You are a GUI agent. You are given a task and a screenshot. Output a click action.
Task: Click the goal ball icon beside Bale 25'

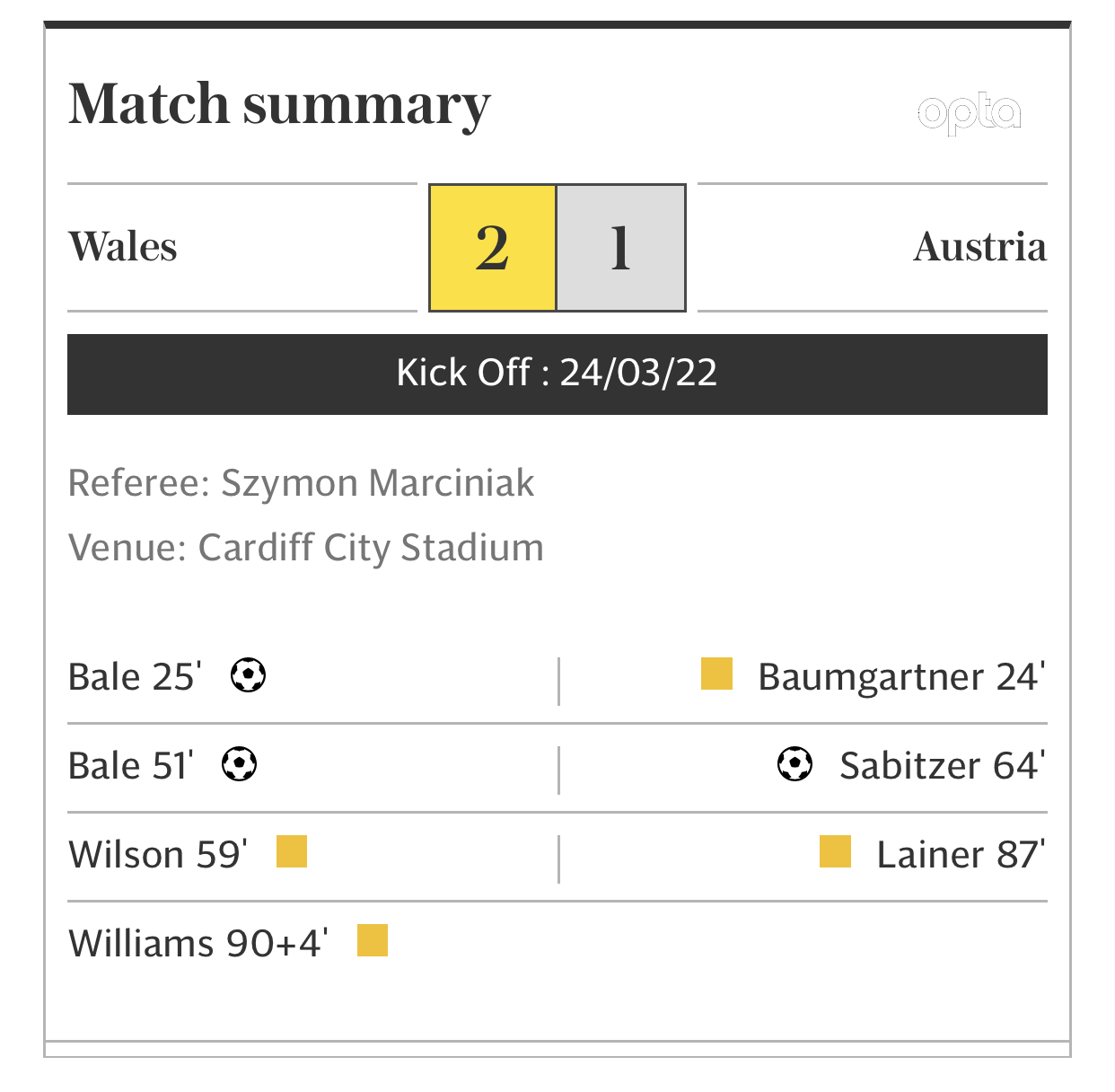click(248, 675)
